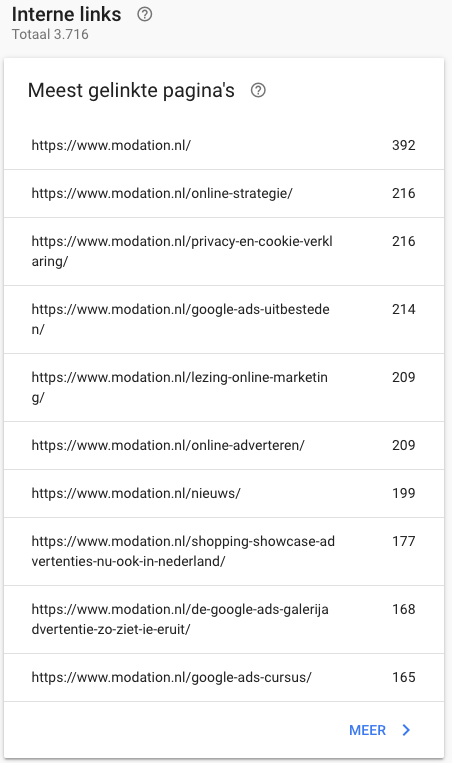The width and height of the screenshot is (452, 763).
Task: Open the MEER link for more pages
Action: click(x=367, y=730)
